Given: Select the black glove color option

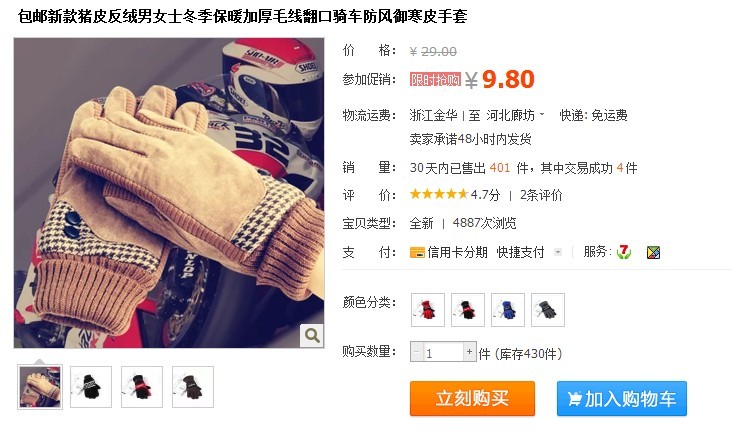Looking at the screenshot, I should 468,310.
